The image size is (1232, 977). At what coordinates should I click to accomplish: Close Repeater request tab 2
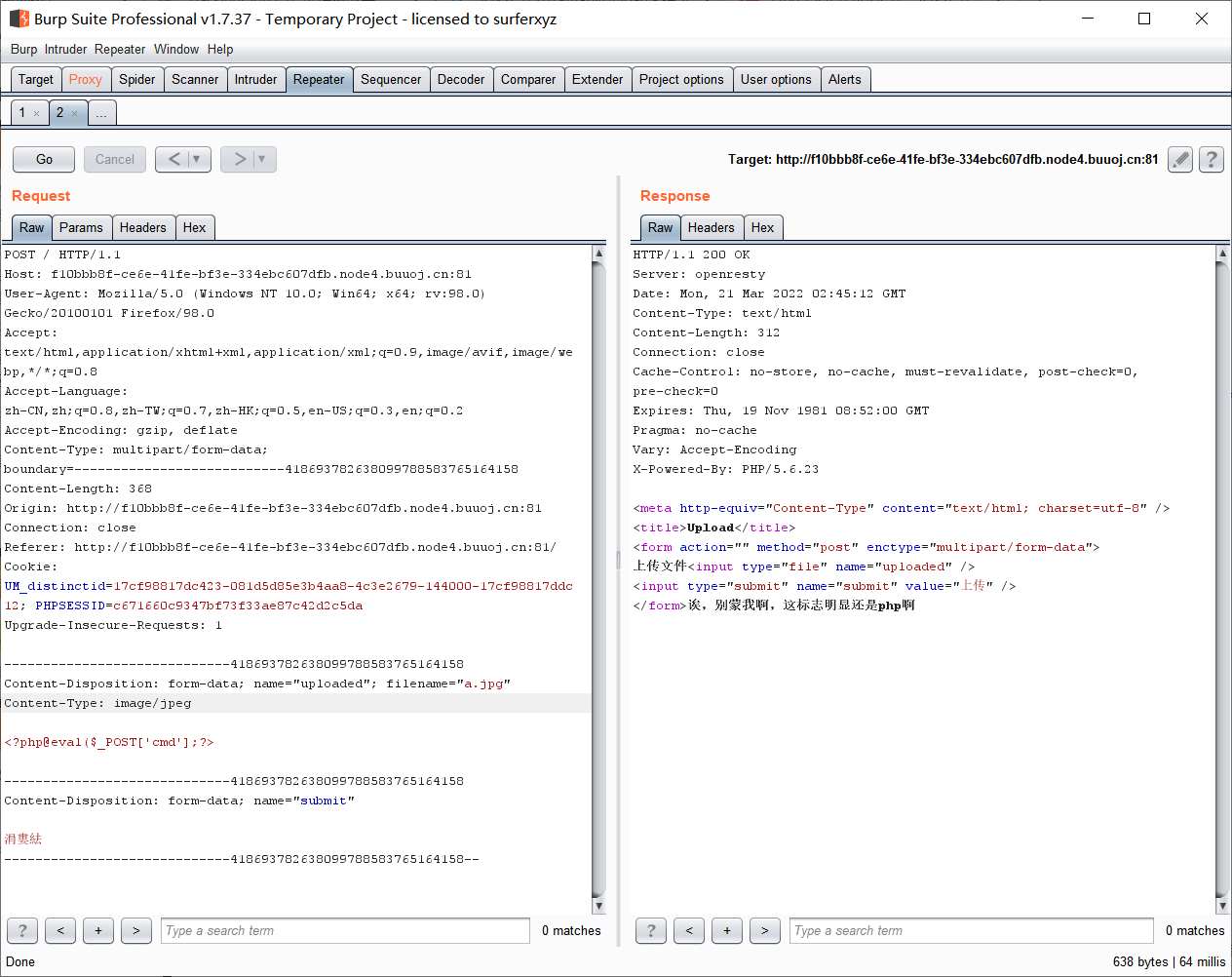(x=75, y=114)
